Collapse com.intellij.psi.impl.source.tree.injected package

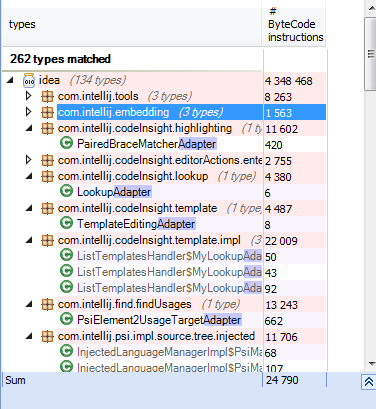click(x=29, y=336)
